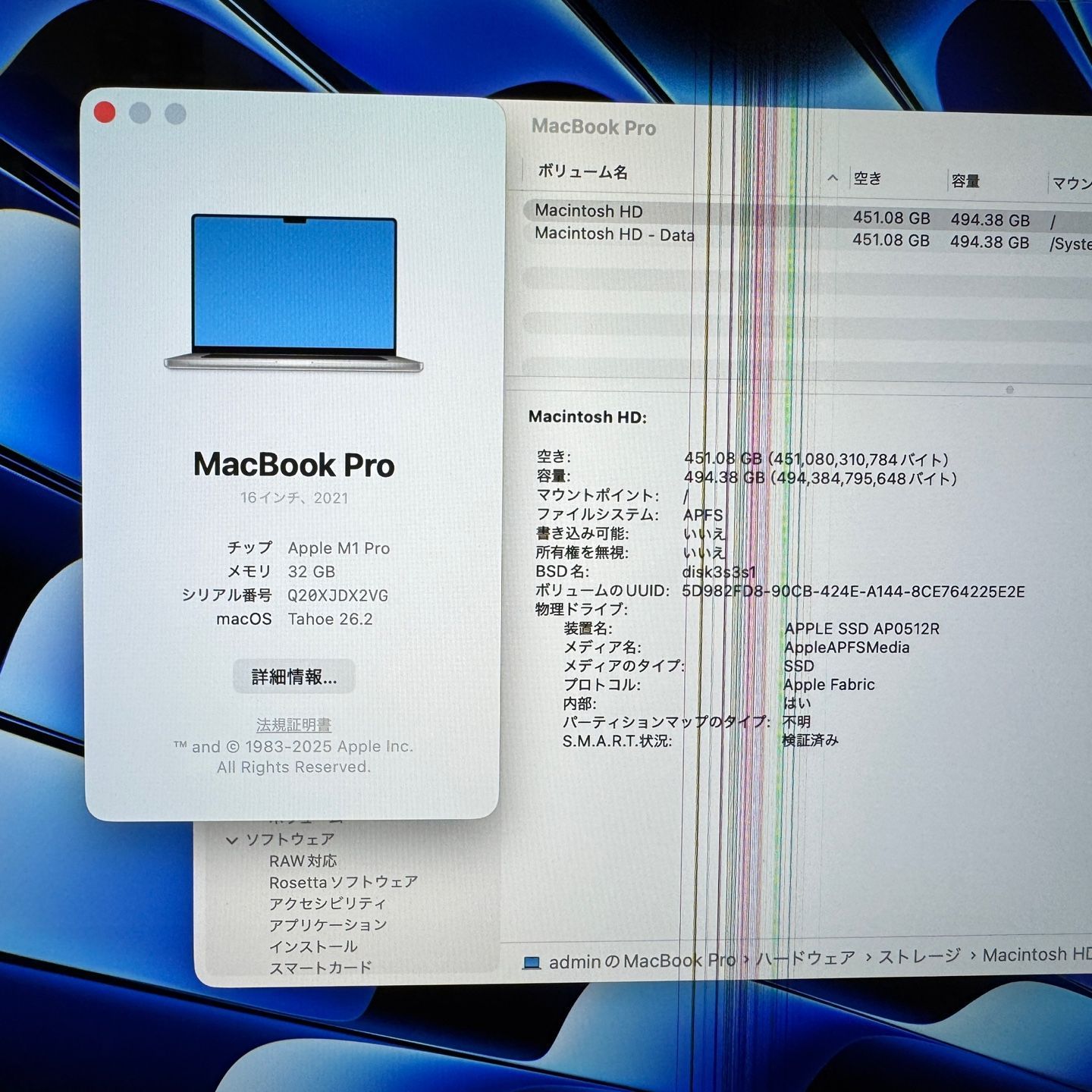The height and width of the screenshot is (1092, 1092).
Task: Collapse the ソフトウェア tree section
Action: (x=232, y=839)
